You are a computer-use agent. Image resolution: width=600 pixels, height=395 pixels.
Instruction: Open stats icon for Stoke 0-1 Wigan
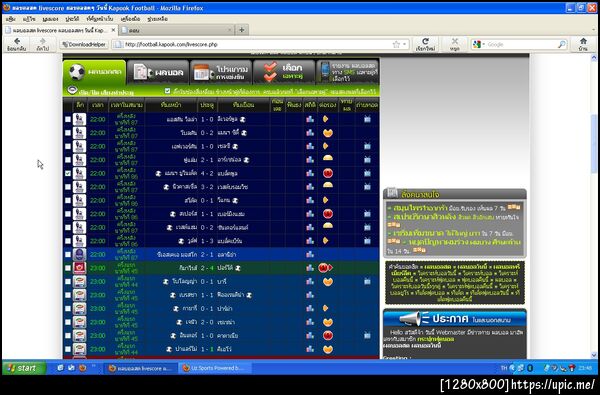310,200
